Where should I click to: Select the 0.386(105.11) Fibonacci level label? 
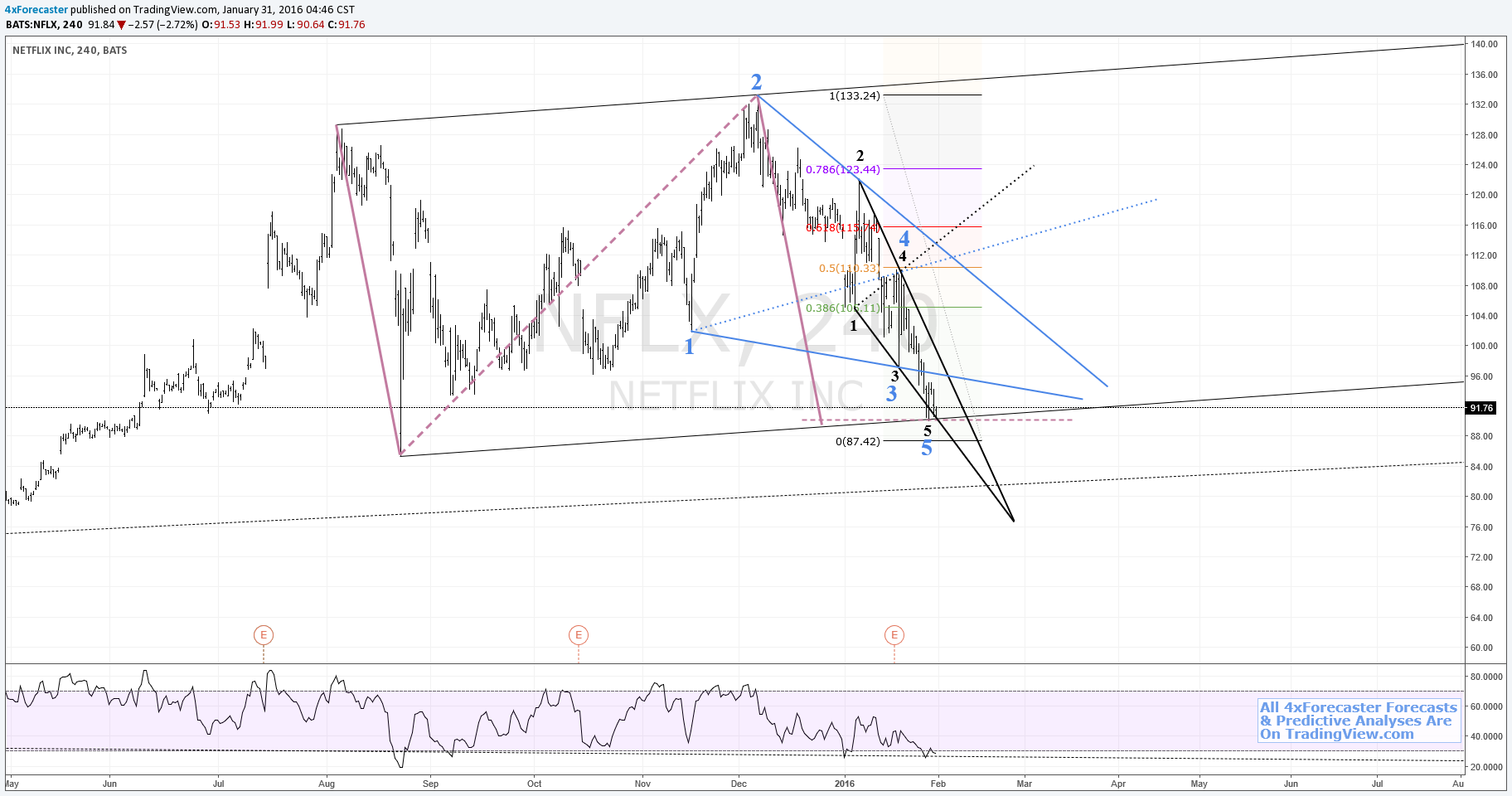(843, 308)
